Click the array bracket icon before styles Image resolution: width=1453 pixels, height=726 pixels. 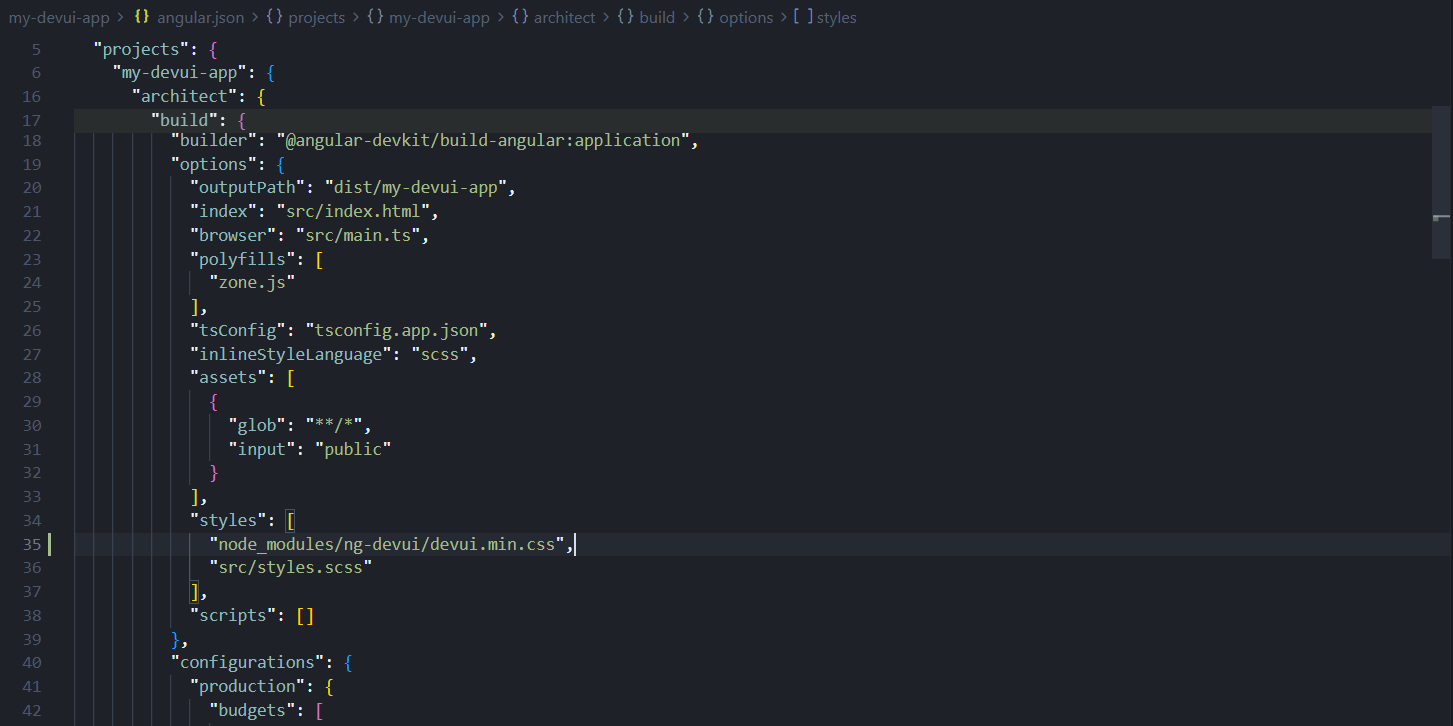(803, 17)
